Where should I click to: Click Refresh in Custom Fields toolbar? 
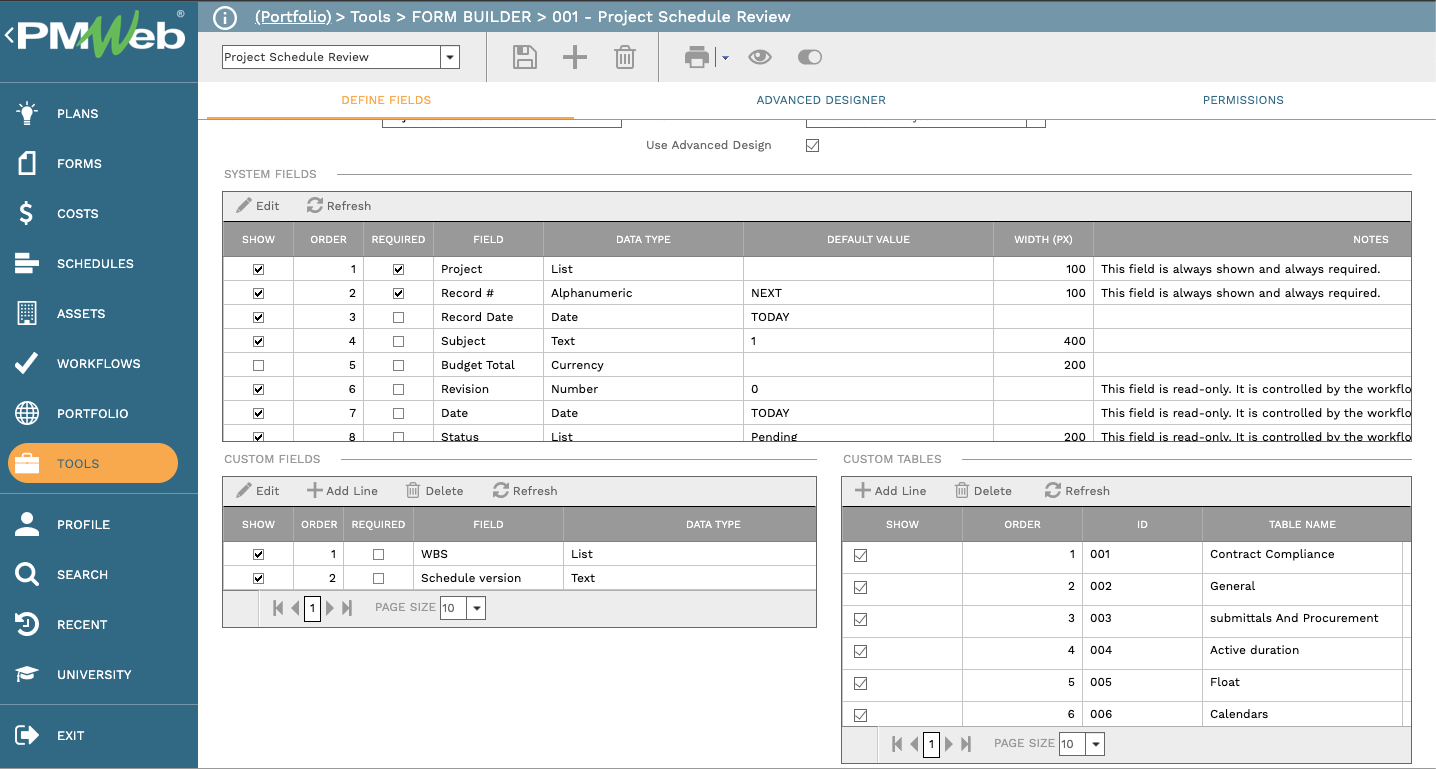coord(525,491)
